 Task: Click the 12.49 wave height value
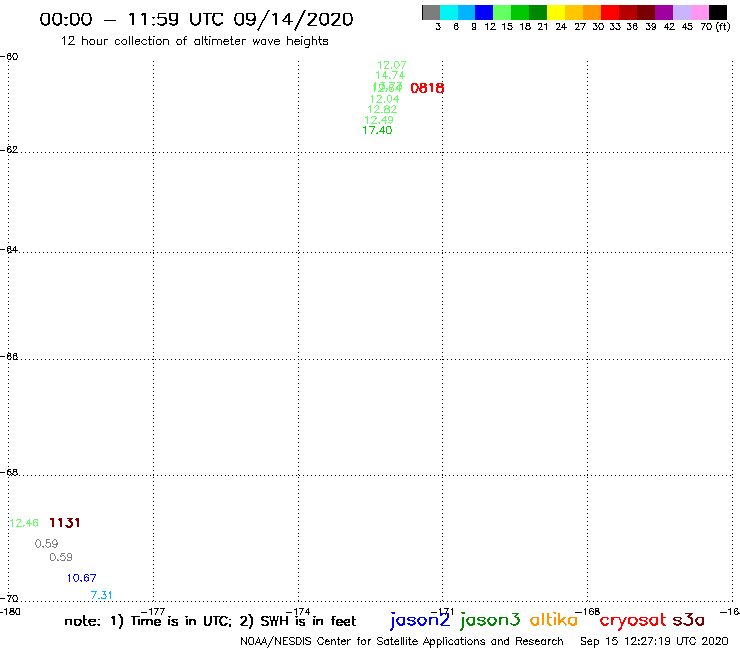pyautogui.click(x=379, y=120)
